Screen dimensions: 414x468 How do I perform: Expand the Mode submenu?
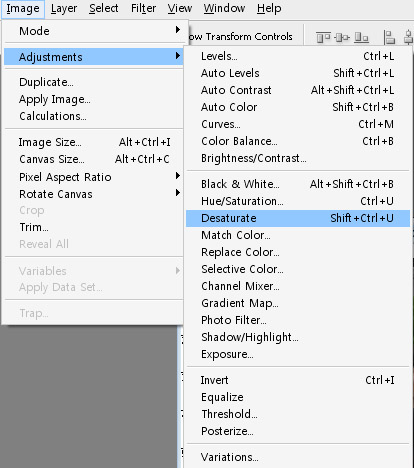(x=94, y=31)
